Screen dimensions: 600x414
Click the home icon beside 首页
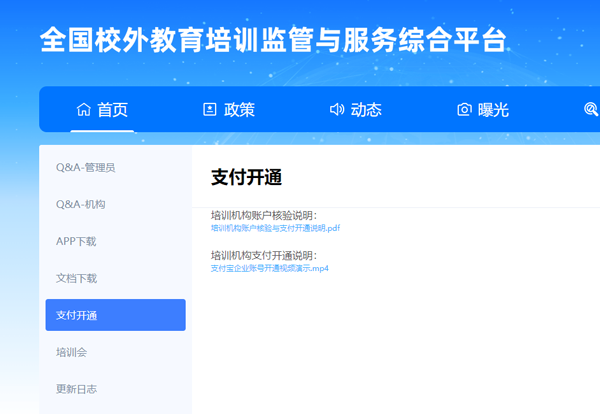click(83, 110)
